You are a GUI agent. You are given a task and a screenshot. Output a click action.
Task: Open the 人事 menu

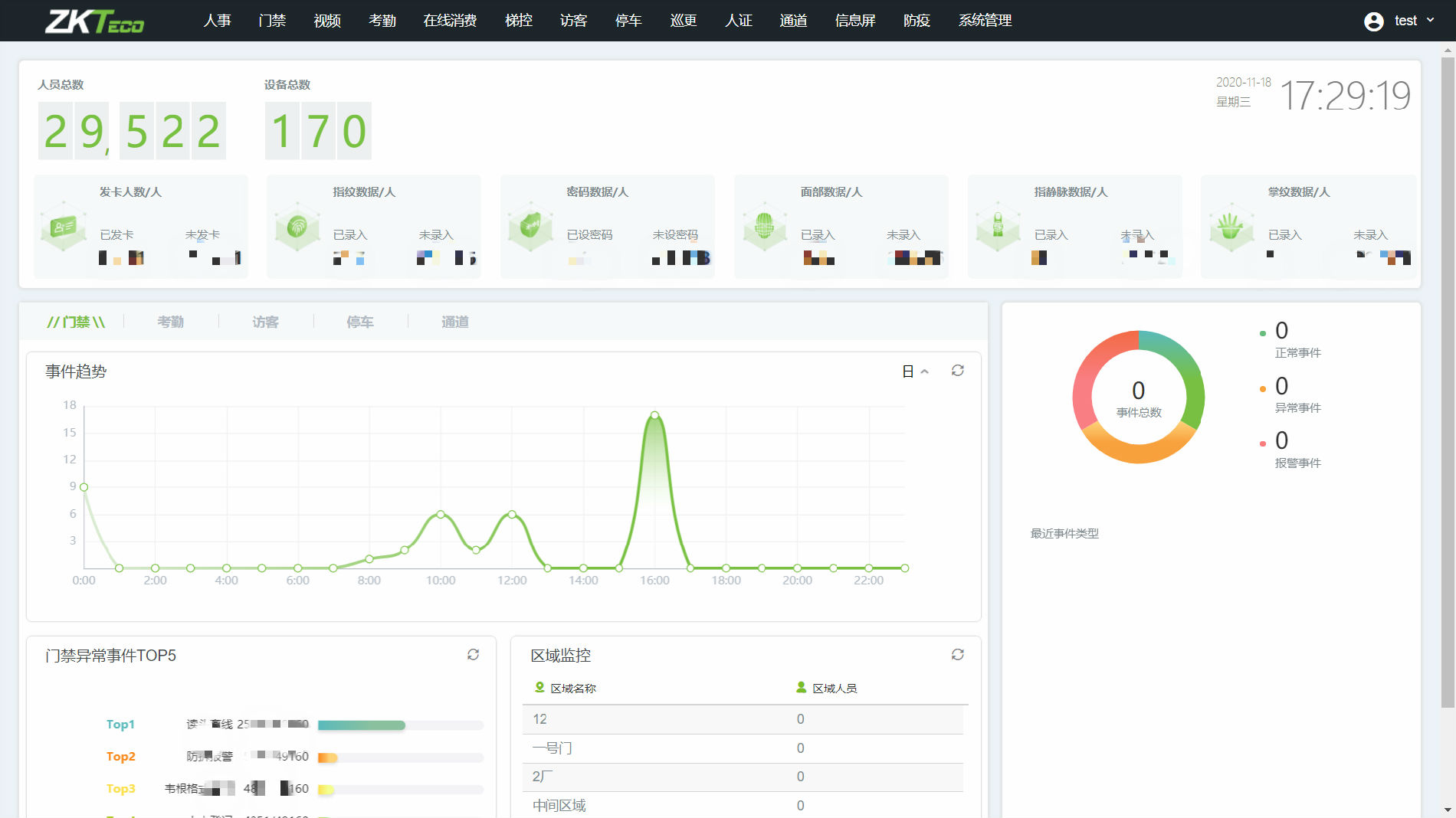217,21
